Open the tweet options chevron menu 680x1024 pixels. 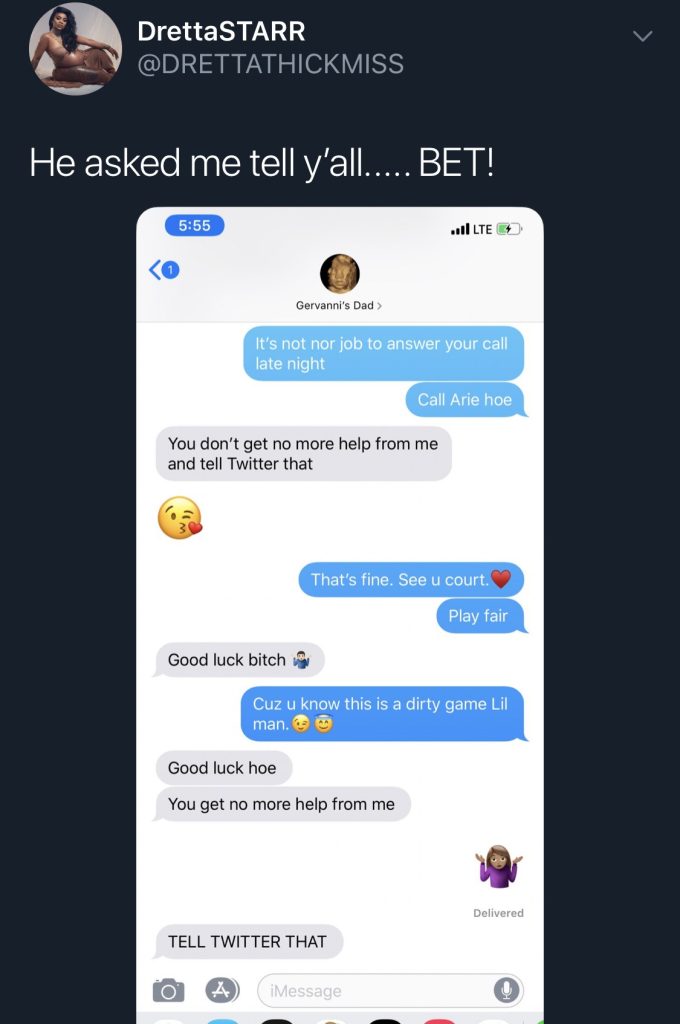click(643, 36)
